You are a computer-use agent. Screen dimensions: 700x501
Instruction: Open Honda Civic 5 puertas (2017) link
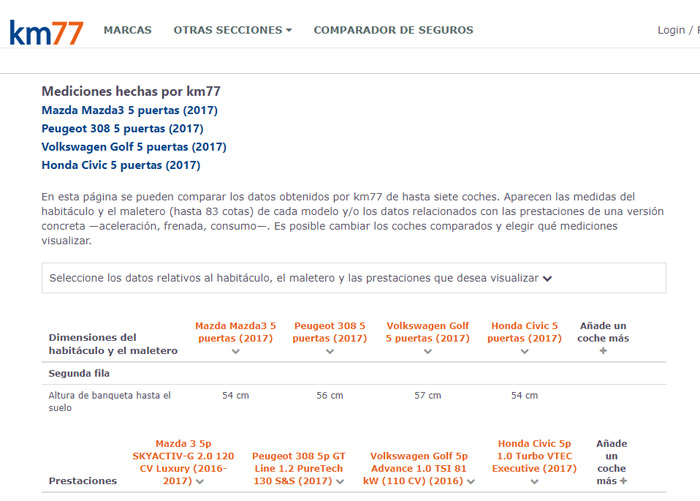click(x=120, y=165)
